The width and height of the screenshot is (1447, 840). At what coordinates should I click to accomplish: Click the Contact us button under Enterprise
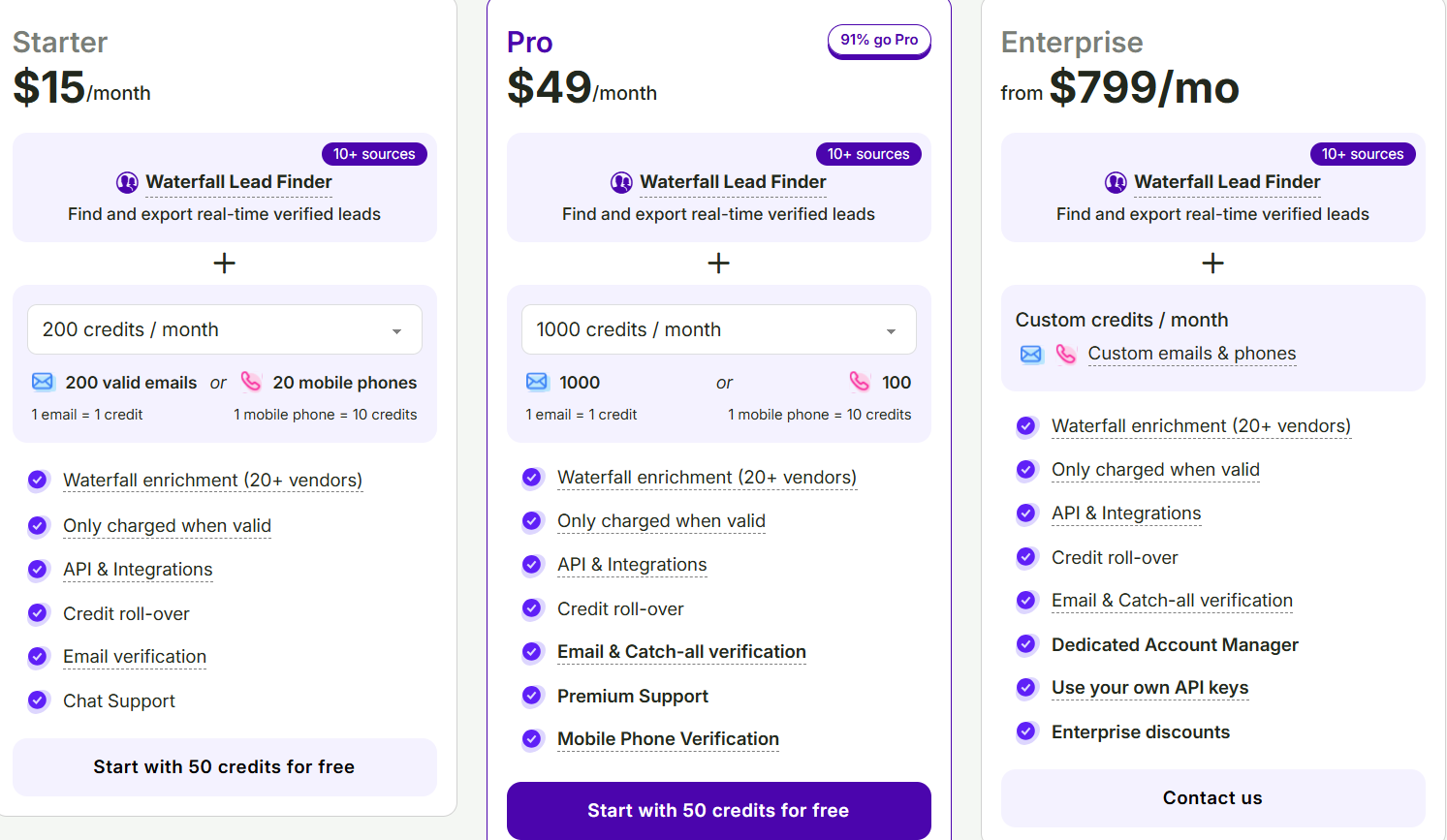pos(1212,797)
